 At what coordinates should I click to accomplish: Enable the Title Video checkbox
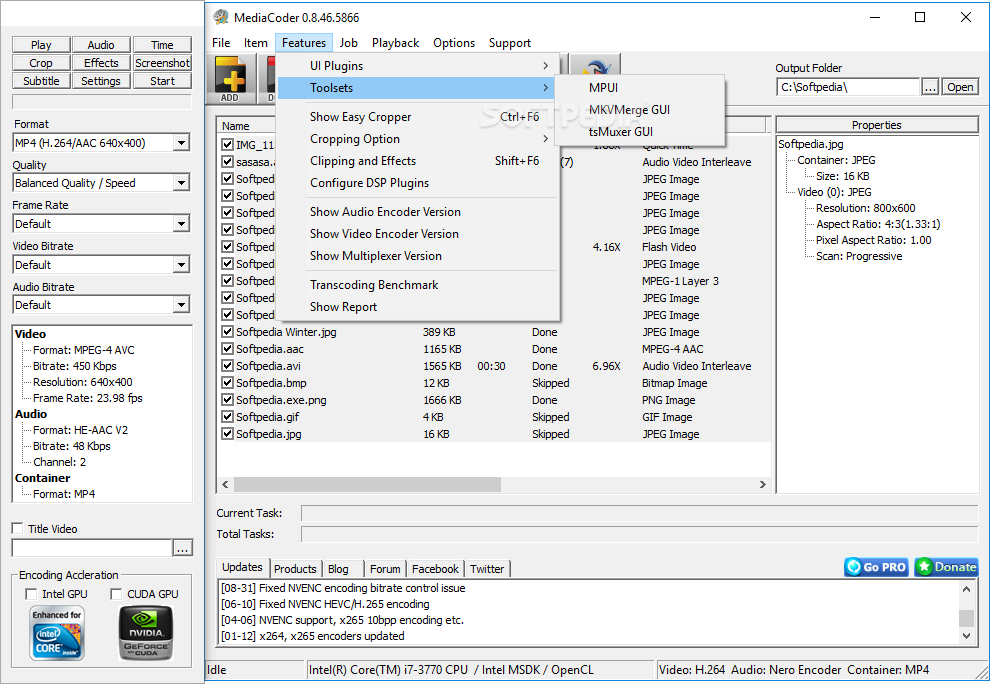[18, 529]
